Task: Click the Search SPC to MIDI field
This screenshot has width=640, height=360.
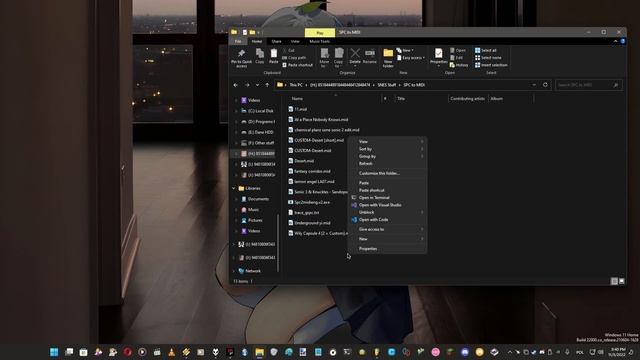Action: [588, 85]
